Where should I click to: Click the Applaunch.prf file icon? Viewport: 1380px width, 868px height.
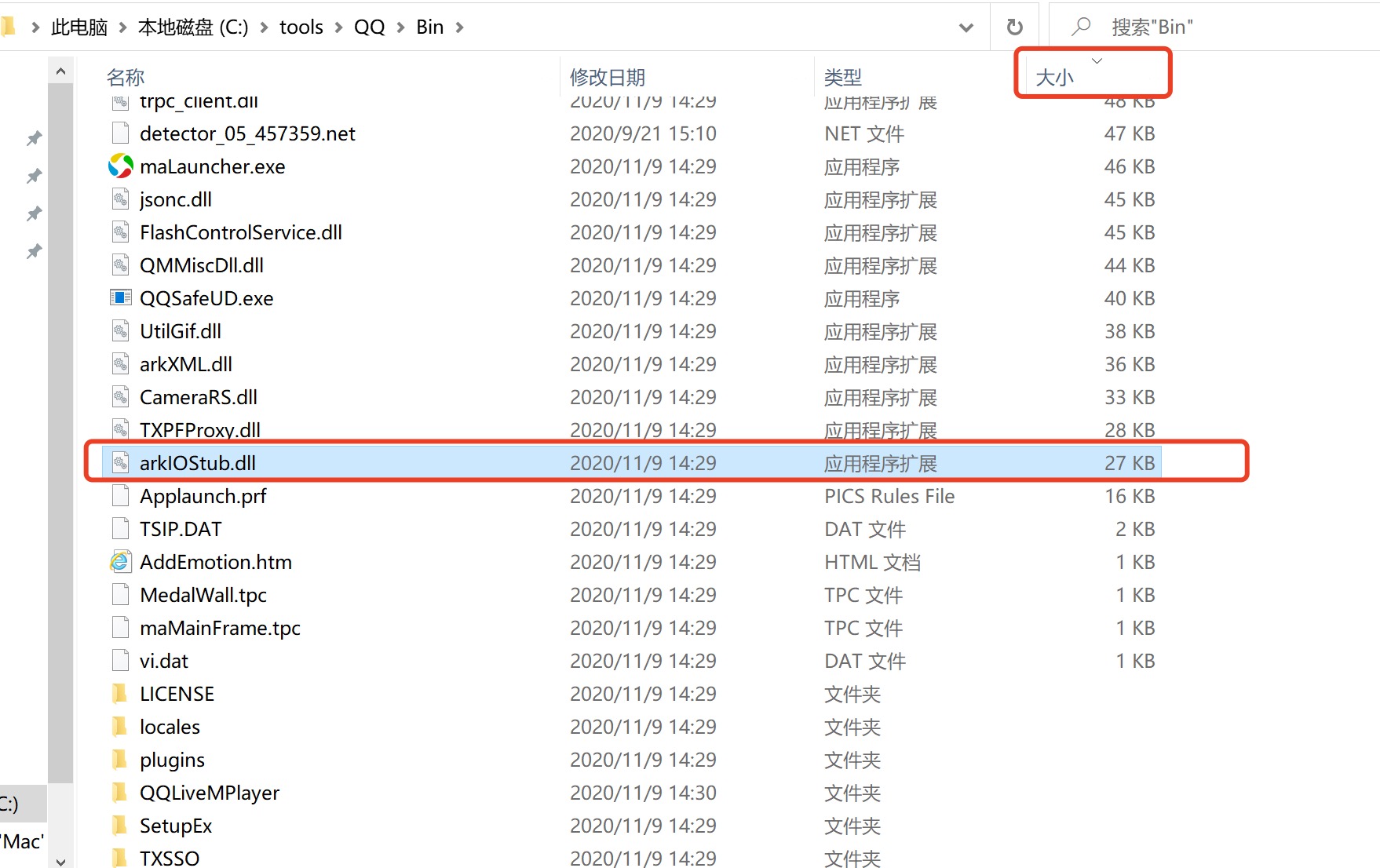point(120,496)
